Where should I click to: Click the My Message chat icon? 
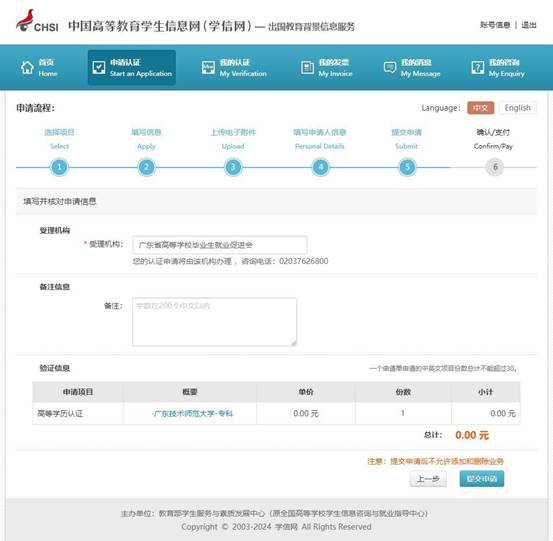click(390, 67)
